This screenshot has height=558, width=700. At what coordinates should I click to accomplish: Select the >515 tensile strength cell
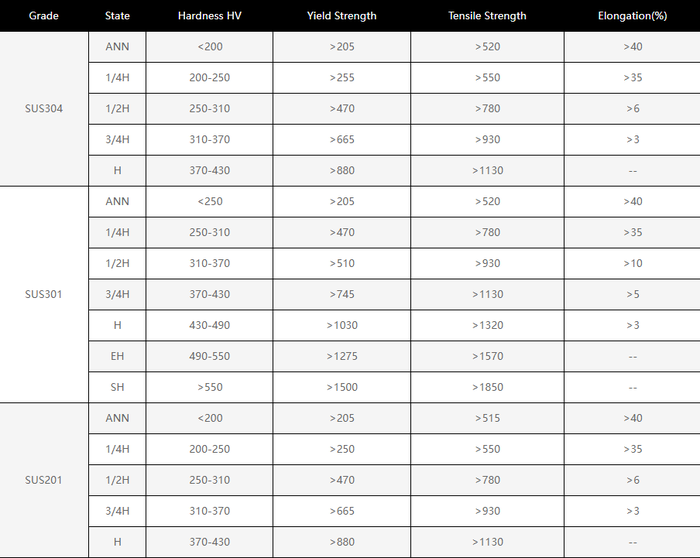pyautogui.click(x=488, y=418)
